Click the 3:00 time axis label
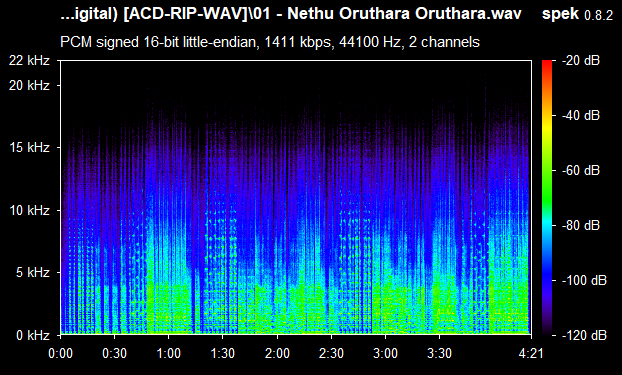This screenshot has width=622, height=375. (x=386, y=353)
